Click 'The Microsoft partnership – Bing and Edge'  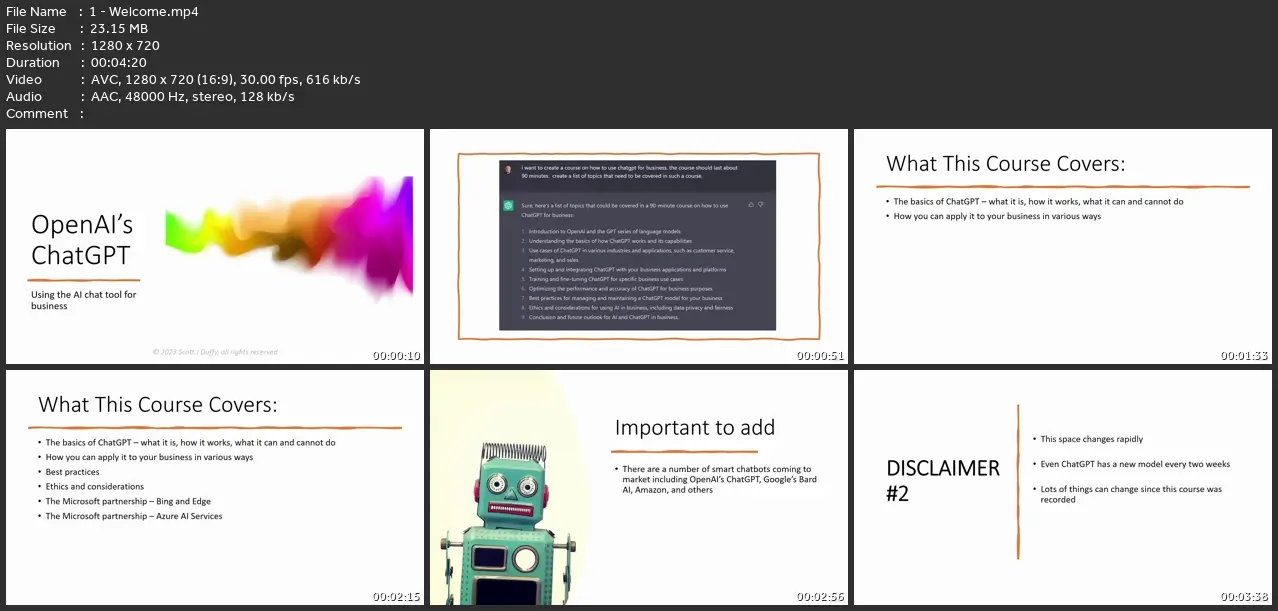click(128, 502)
